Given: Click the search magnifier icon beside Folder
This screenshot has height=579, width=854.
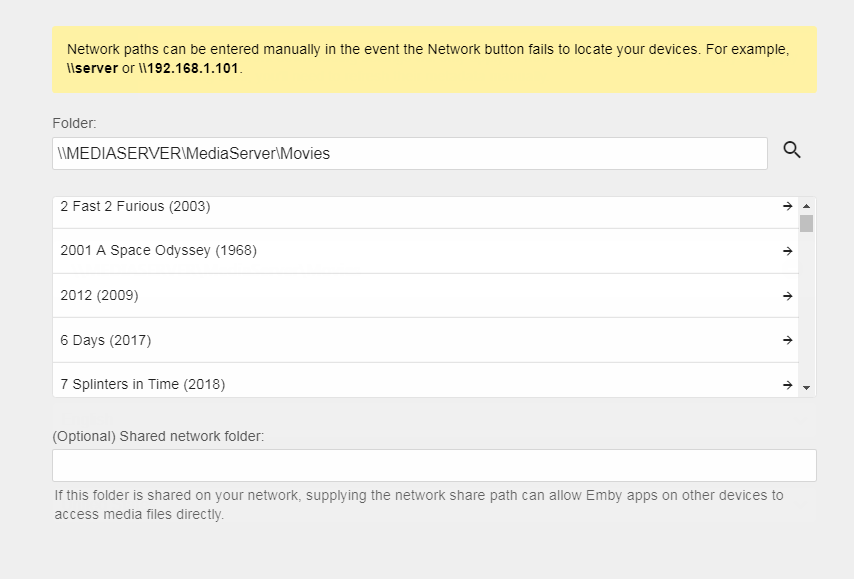Looking at the screenshot, I should pos(792,150).
